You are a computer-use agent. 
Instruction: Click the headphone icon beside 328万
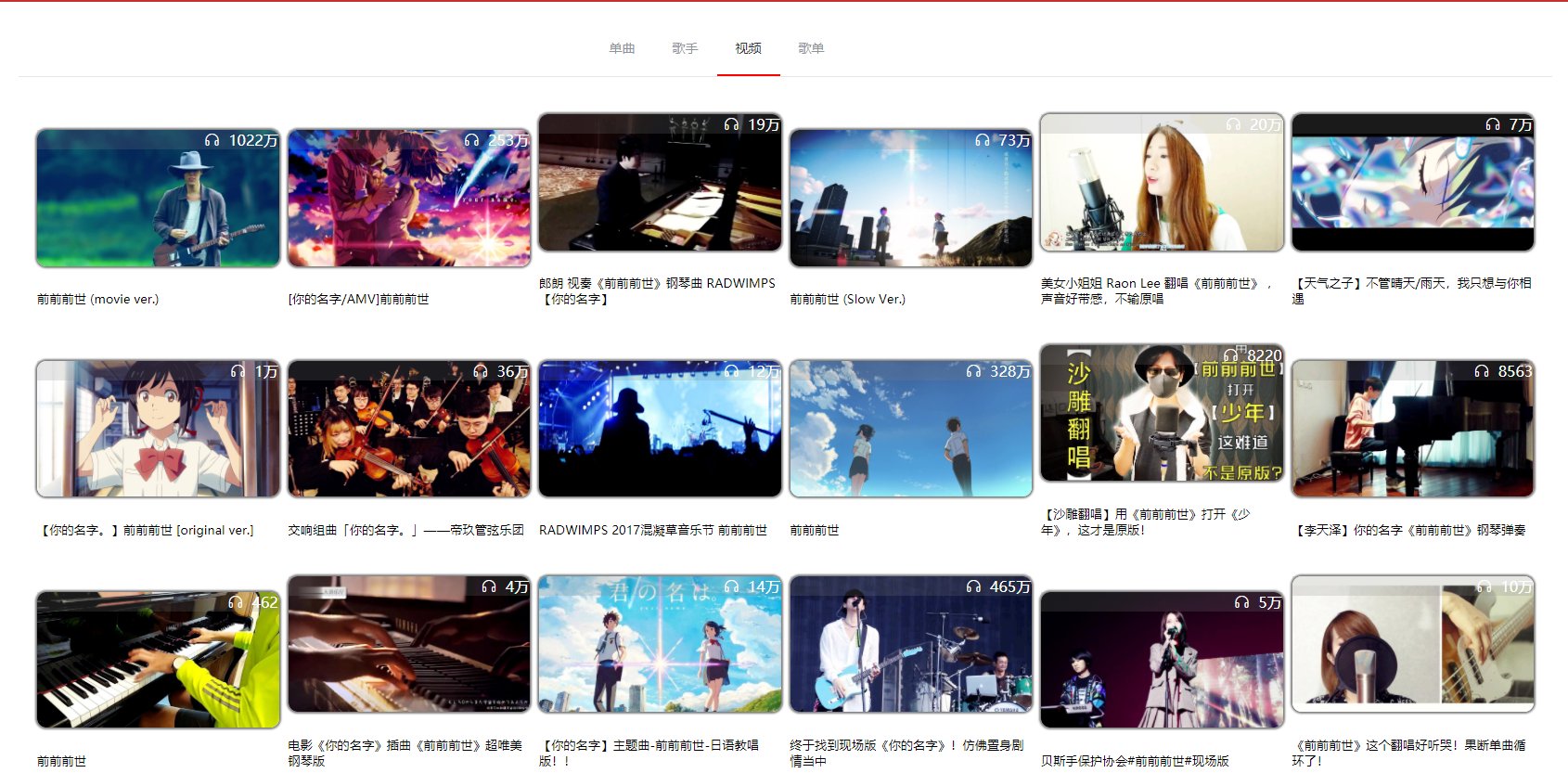coord(973,371)
